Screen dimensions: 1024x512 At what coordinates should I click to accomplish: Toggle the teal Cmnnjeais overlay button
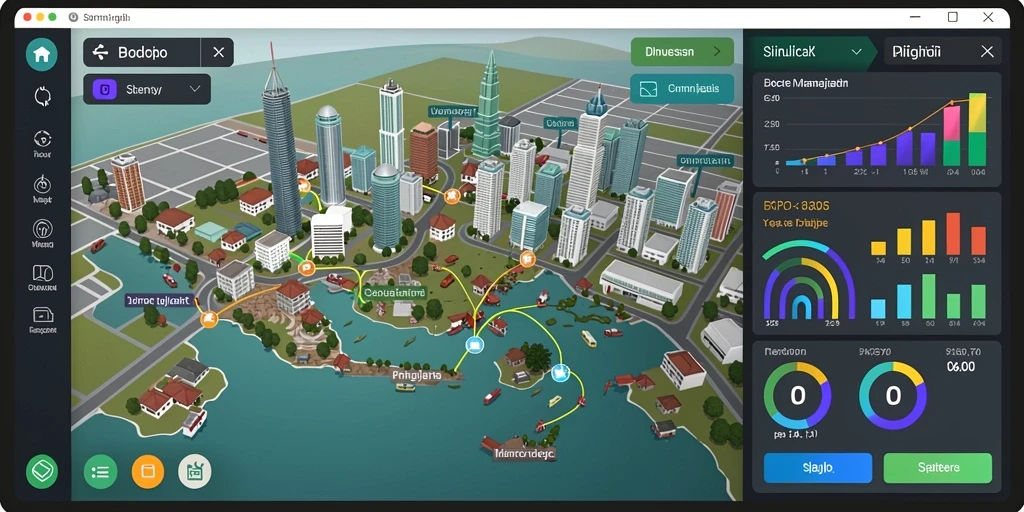pyautogui.click(x=682, y=88)
